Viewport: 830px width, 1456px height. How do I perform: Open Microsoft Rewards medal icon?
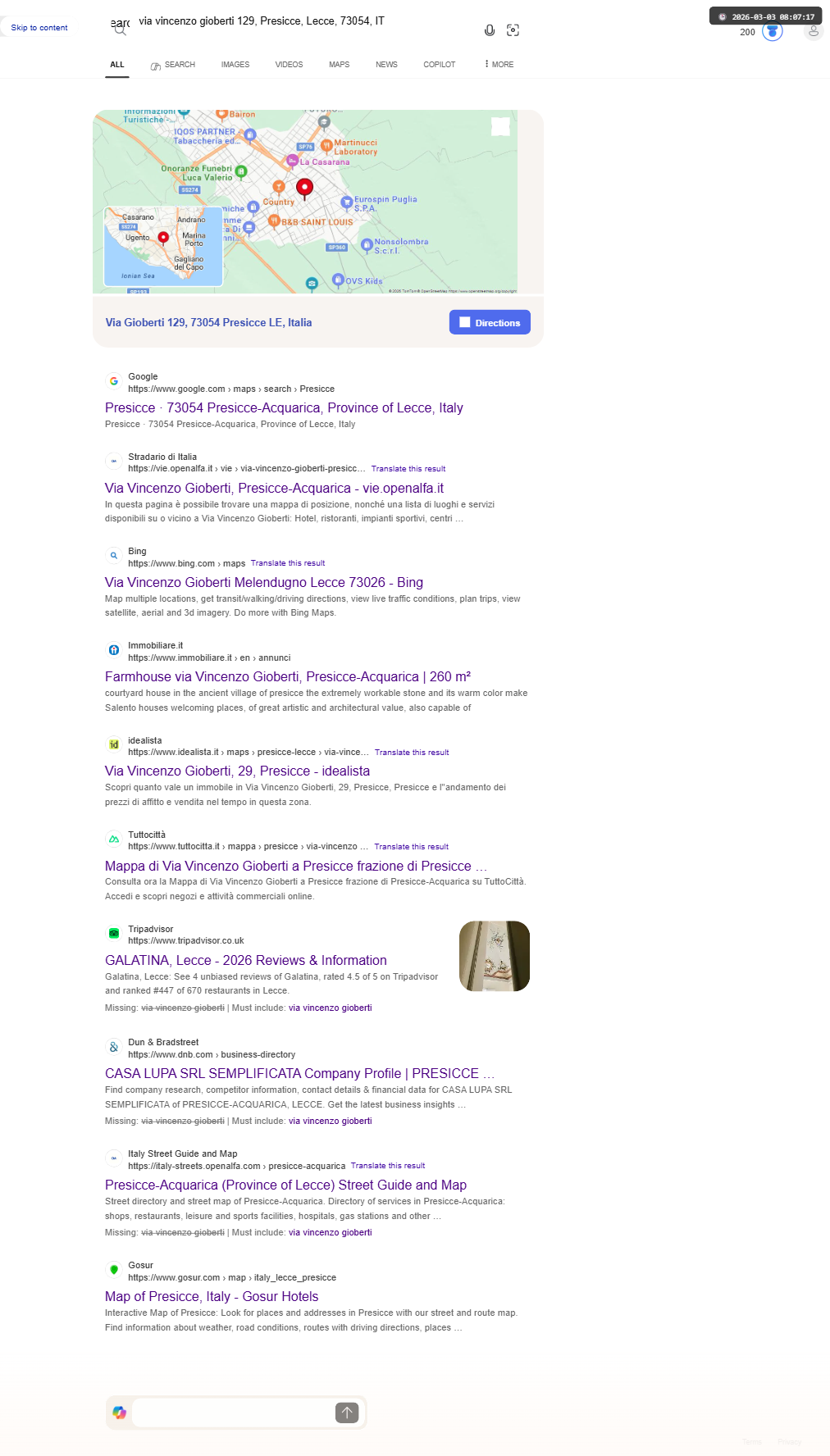[x=773, y=32]
